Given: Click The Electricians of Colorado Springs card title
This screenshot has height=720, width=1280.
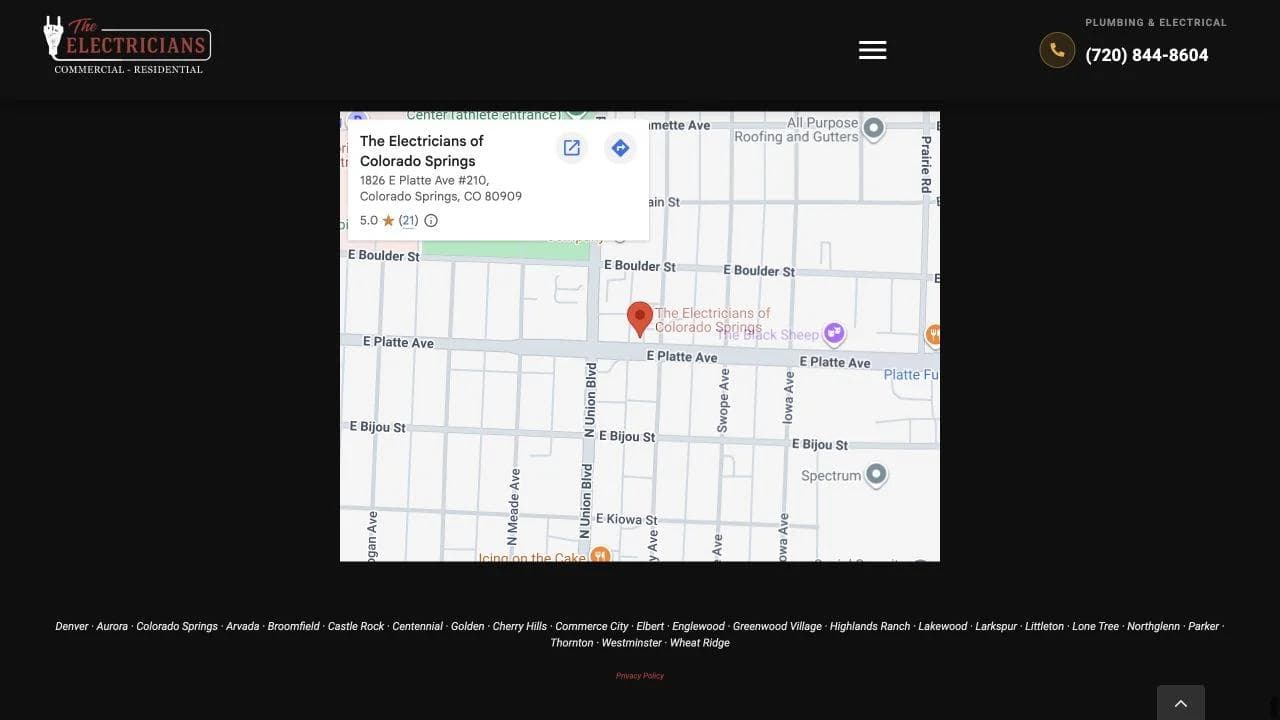Looking at the screenshot, I should (x=422, y=151).
